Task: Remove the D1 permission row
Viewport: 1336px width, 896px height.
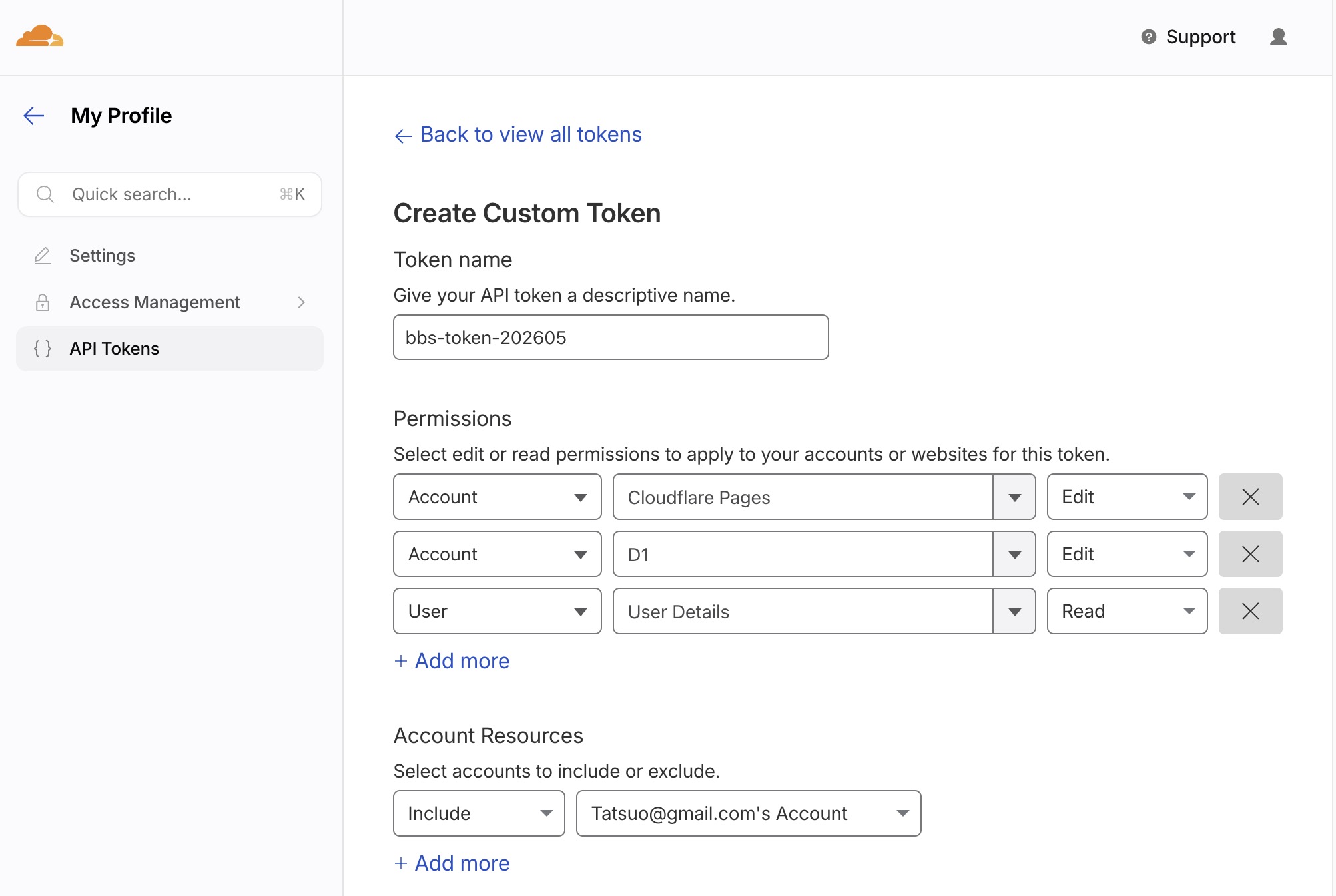Action: click(1250, 554)
